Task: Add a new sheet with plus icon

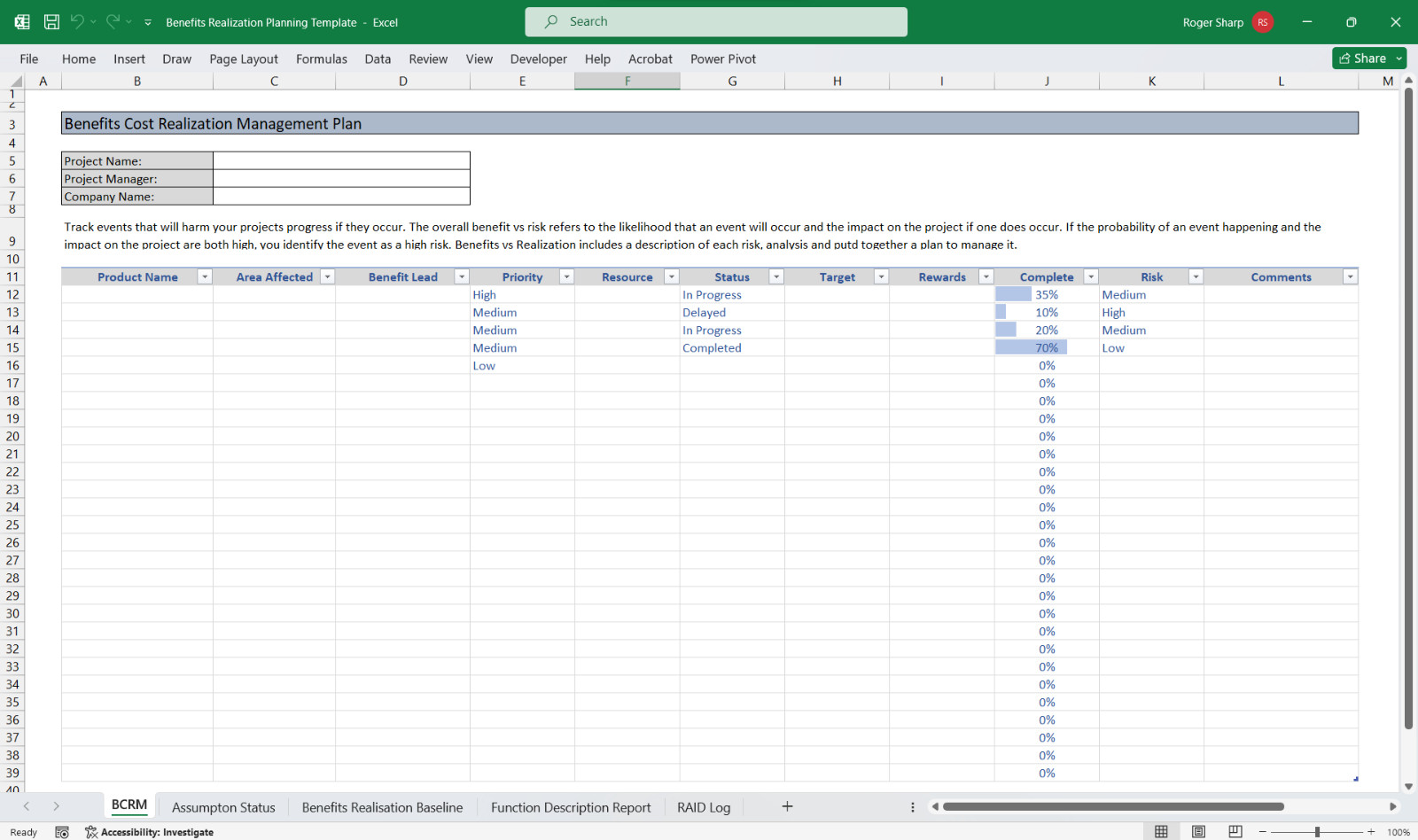Action: click(x=787, y=806)
